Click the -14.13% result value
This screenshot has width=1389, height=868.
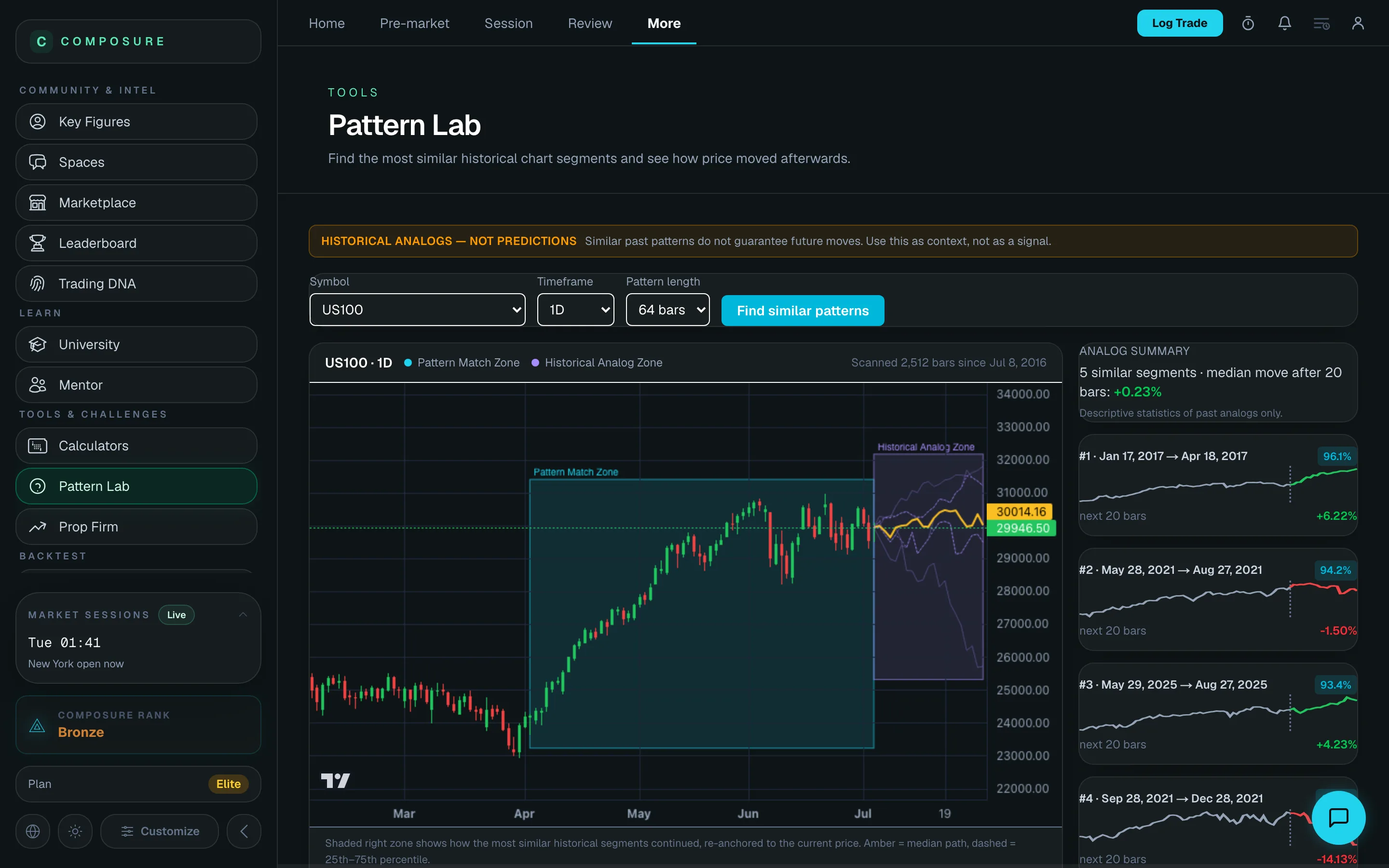click(1336, 859)
